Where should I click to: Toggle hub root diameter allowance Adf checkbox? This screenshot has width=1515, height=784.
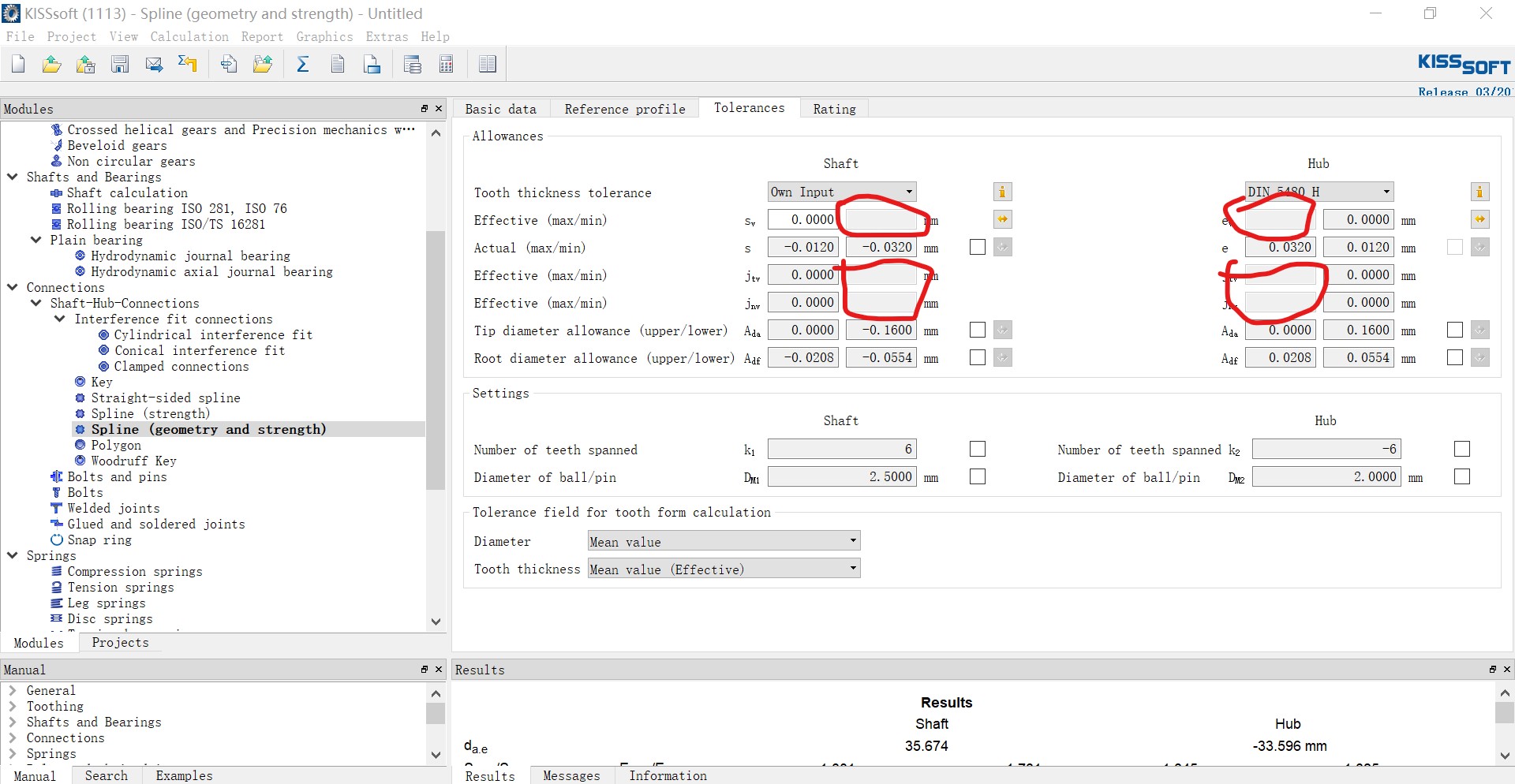[1455, 357]
